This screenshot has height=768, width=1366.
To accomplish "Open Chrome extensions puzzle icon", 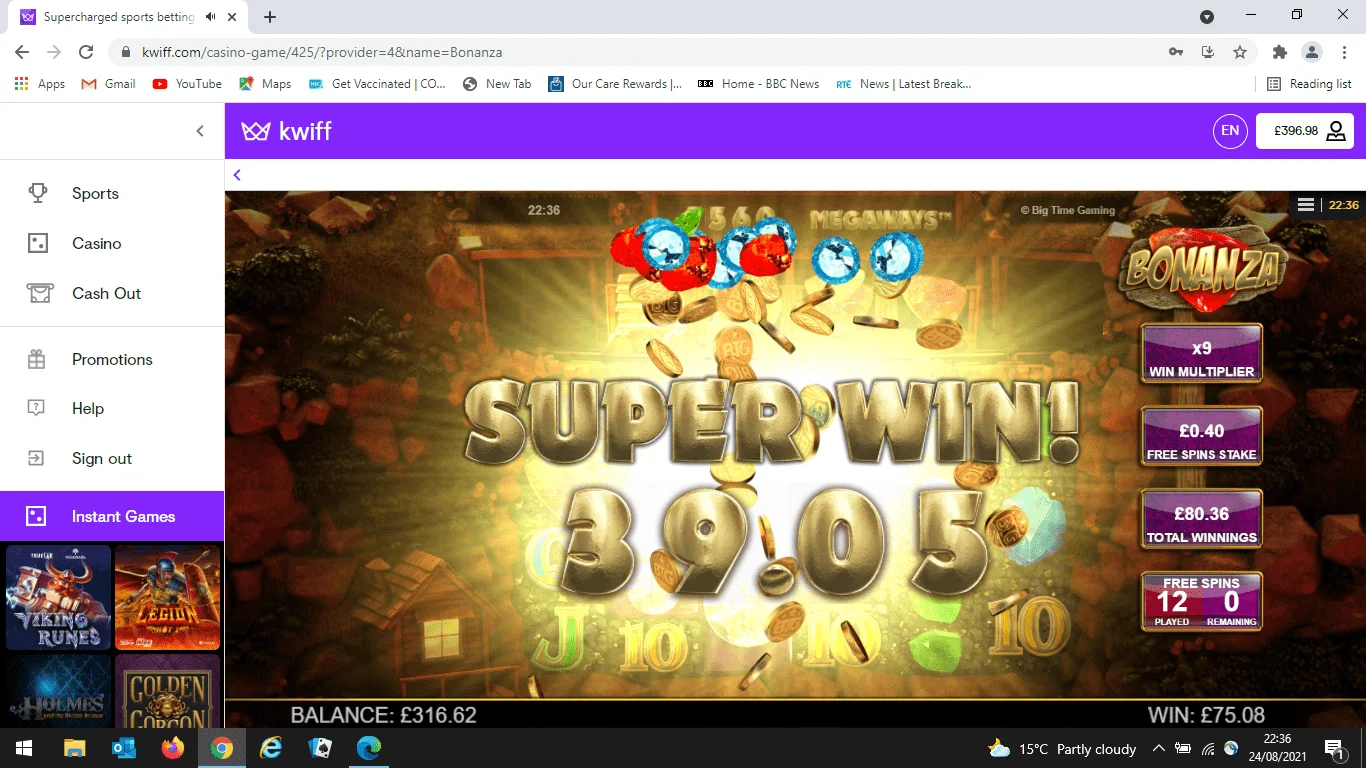I will (1280, 52).
